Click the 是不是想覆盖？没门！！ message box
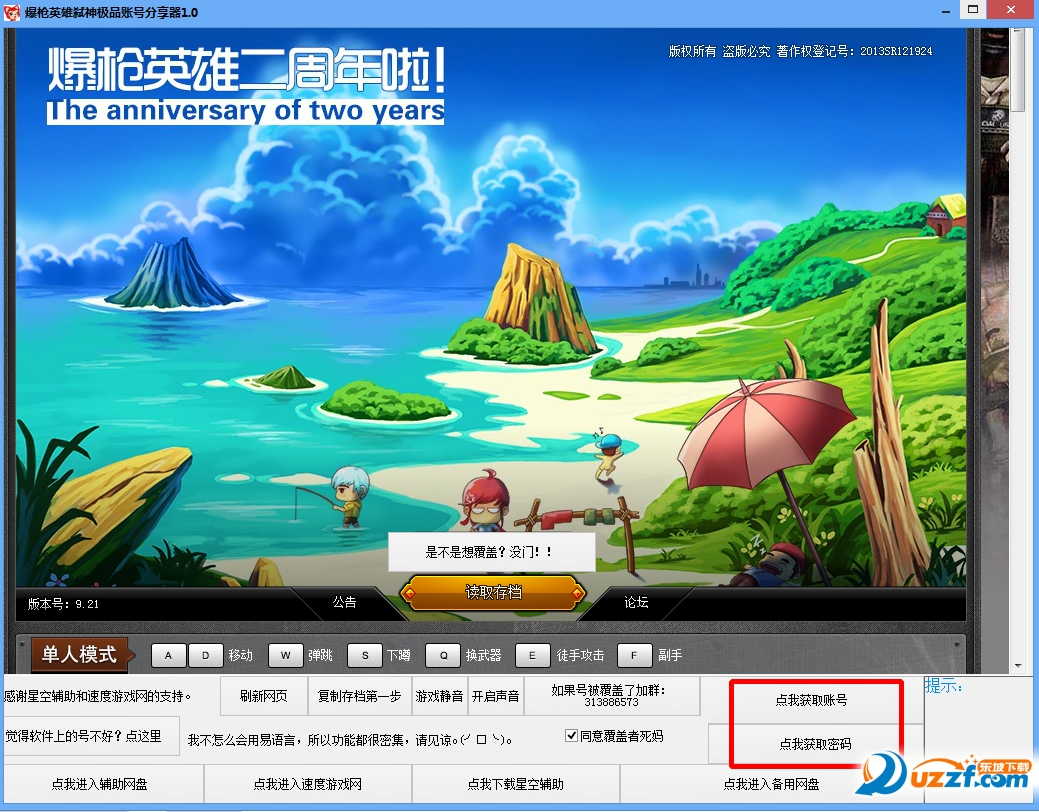The image size is (1039, 812). click(x=492, y=551)
